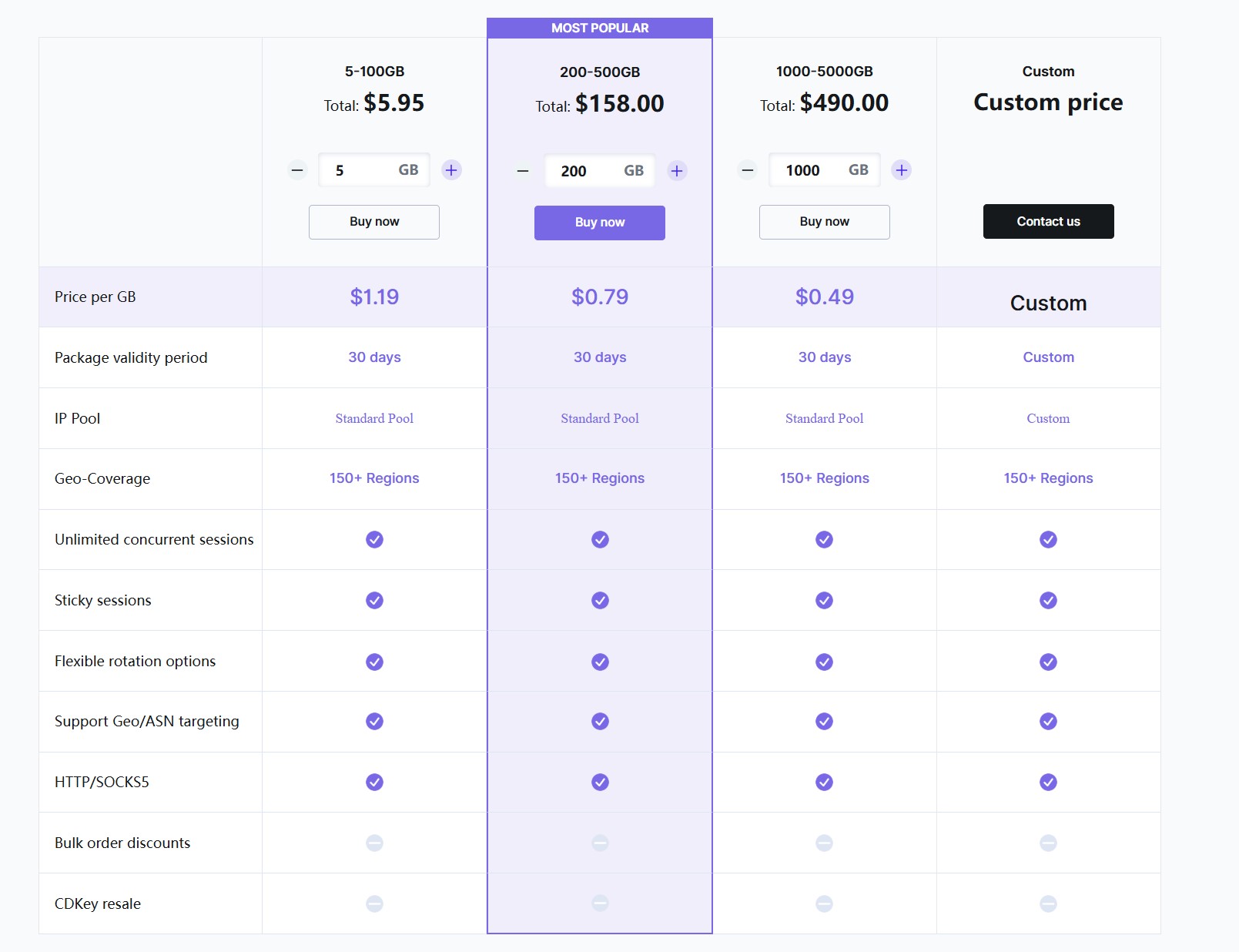Click Geo/ASN targeting checkmark for Custom
Viewport: 1239px width, 952px height.
coord(1048,721)
